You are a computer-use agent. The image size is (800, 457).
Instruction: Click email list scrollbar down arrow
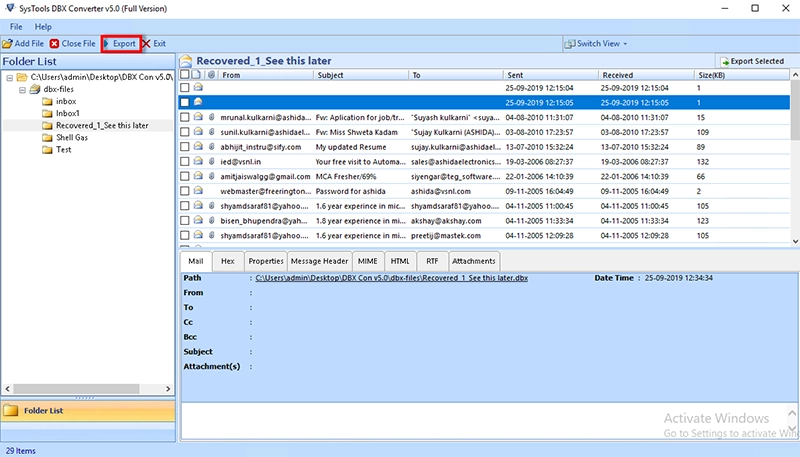pyautogui.click(x=795, y=241)
